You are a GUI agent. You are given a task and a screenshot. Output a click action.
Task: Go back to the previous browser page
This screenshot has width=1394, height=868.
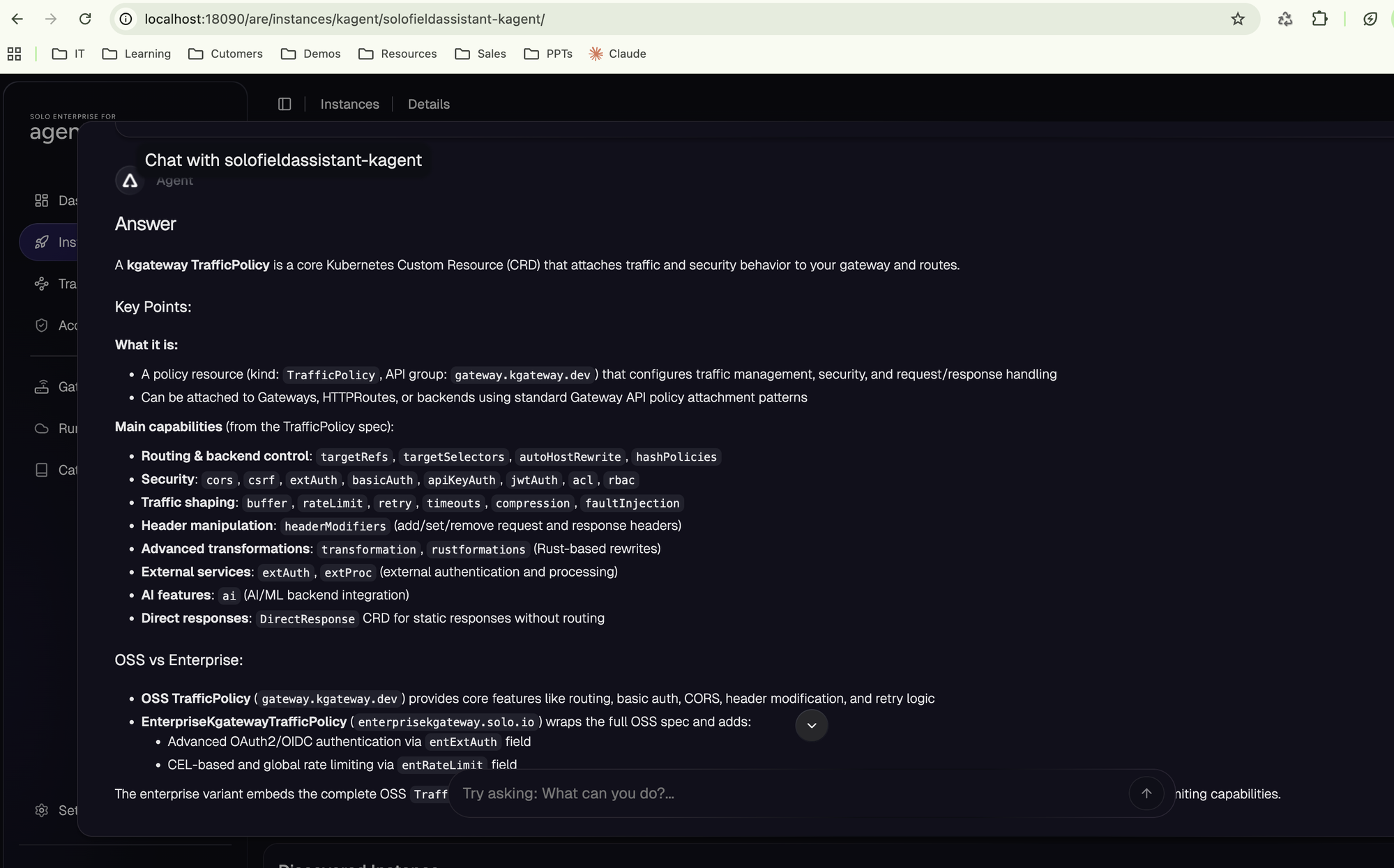tap(17, 19)
